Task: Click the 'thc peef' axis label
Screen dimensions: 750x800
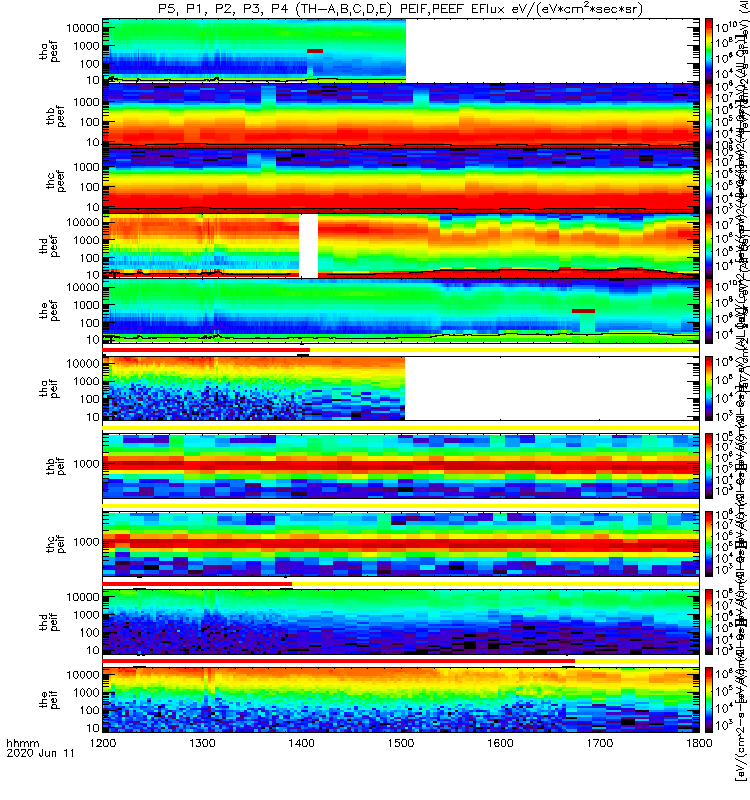Action: click(56, 181)
